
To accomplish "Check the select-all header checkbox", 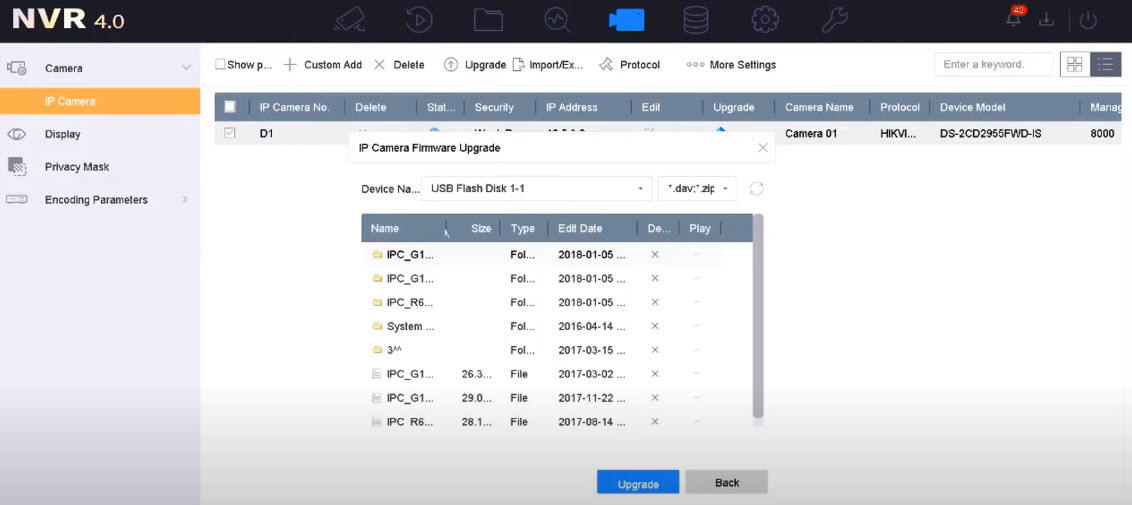I will point(230,107).
